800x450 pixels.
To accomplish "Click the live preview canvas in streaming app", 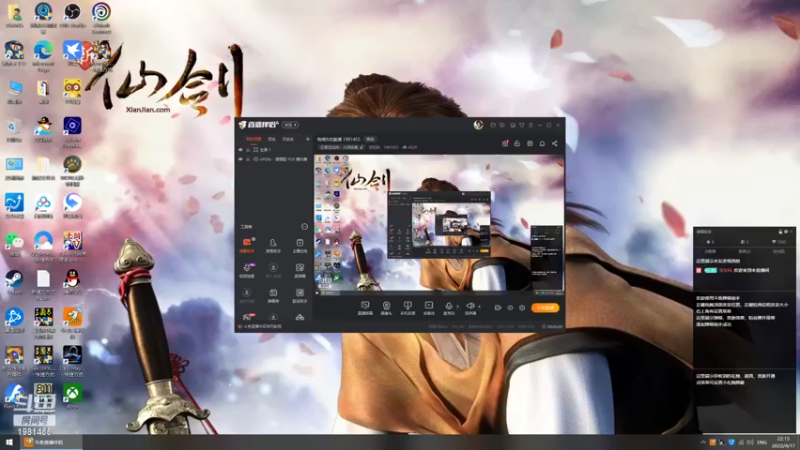I will point(439,225).
